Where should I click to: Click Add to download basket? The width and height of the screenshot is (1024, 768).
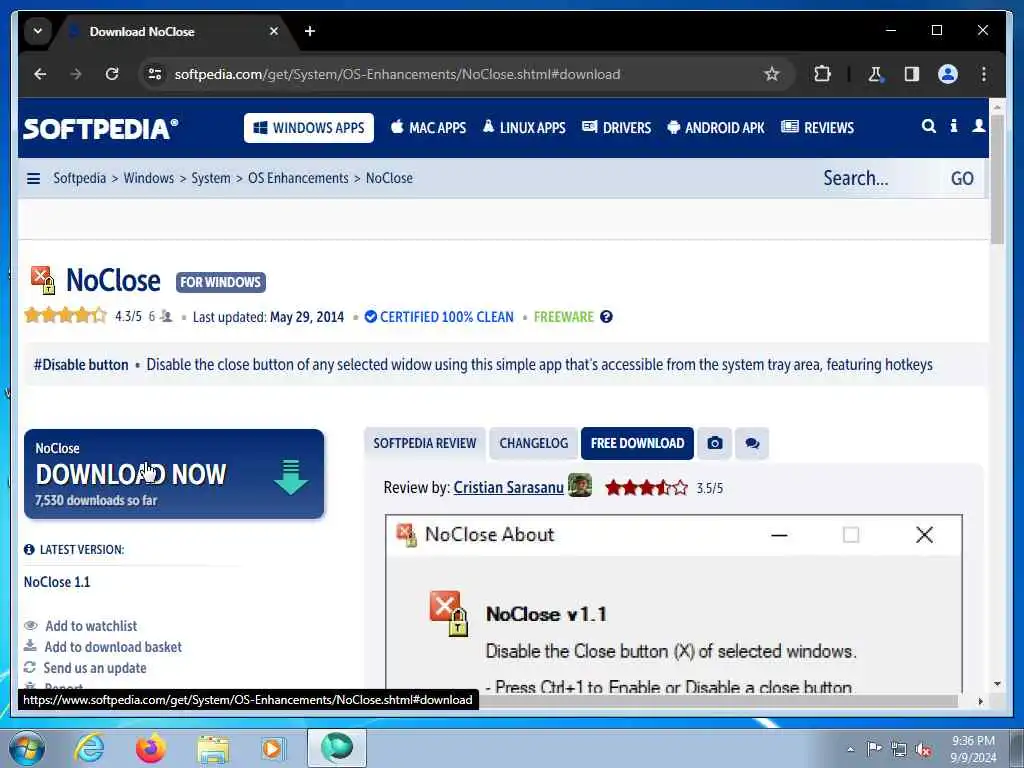tap(113, 647)
